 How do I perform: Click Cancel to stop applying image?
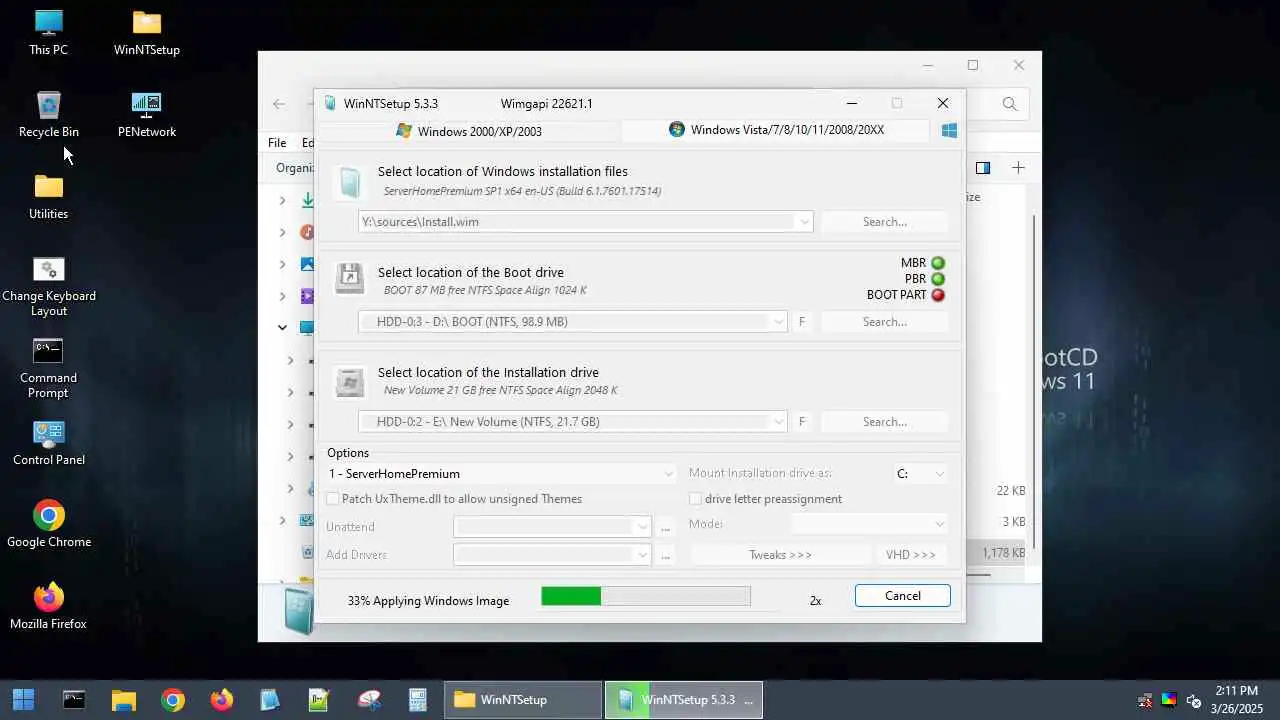(903, 596)
